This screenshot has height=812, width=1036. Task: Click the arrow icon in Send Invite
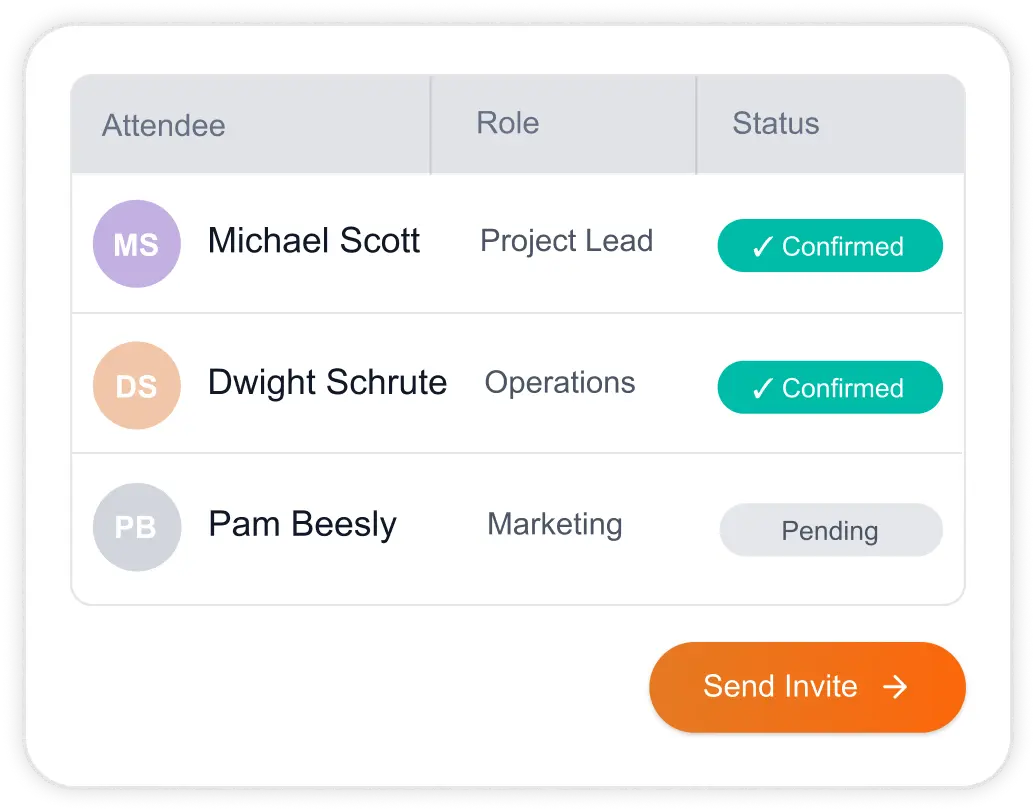coord(895,686)
